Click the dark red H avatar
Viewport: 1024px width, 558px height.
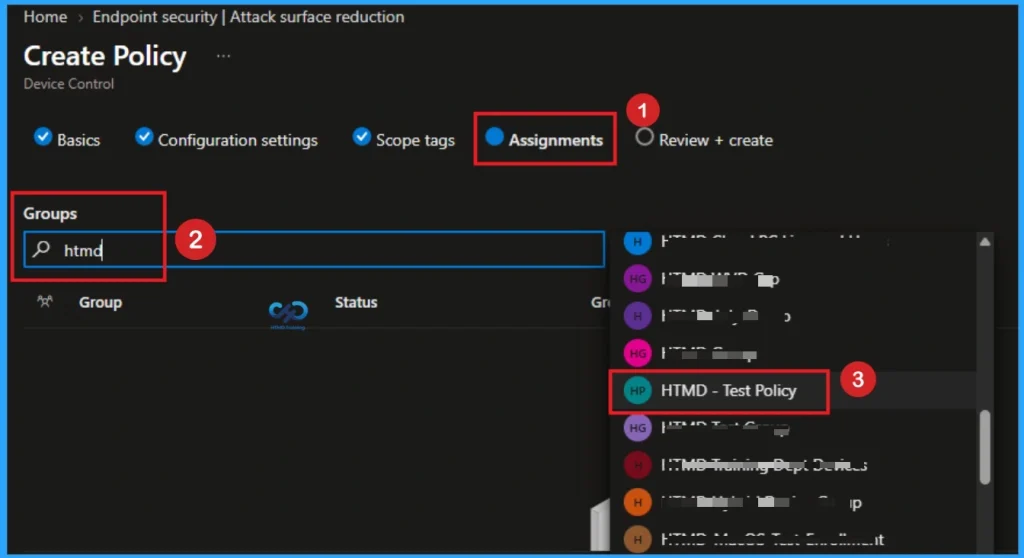click(x=637, y=465)
